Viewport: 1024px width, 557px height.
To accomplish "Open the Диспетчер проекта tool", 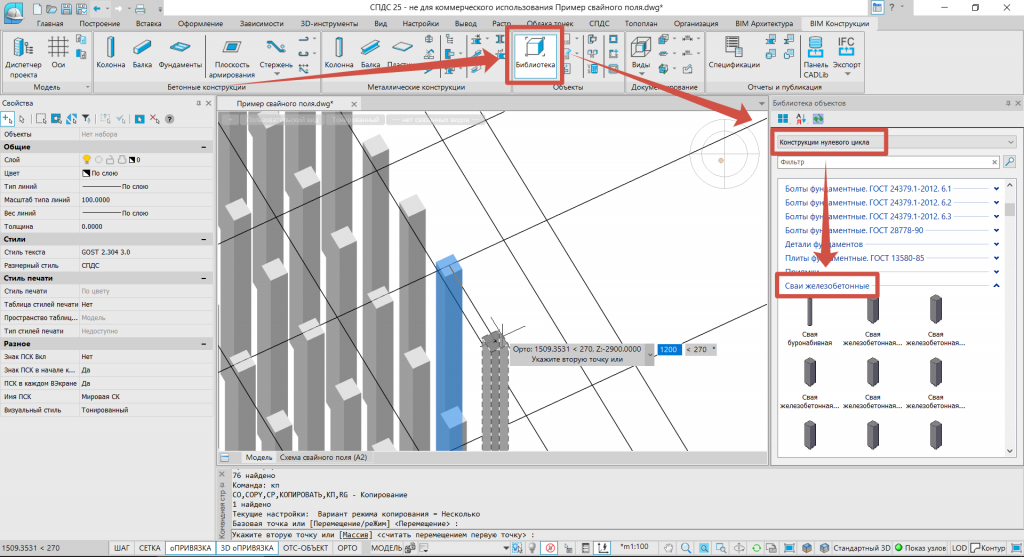I will tap(23, 57).
